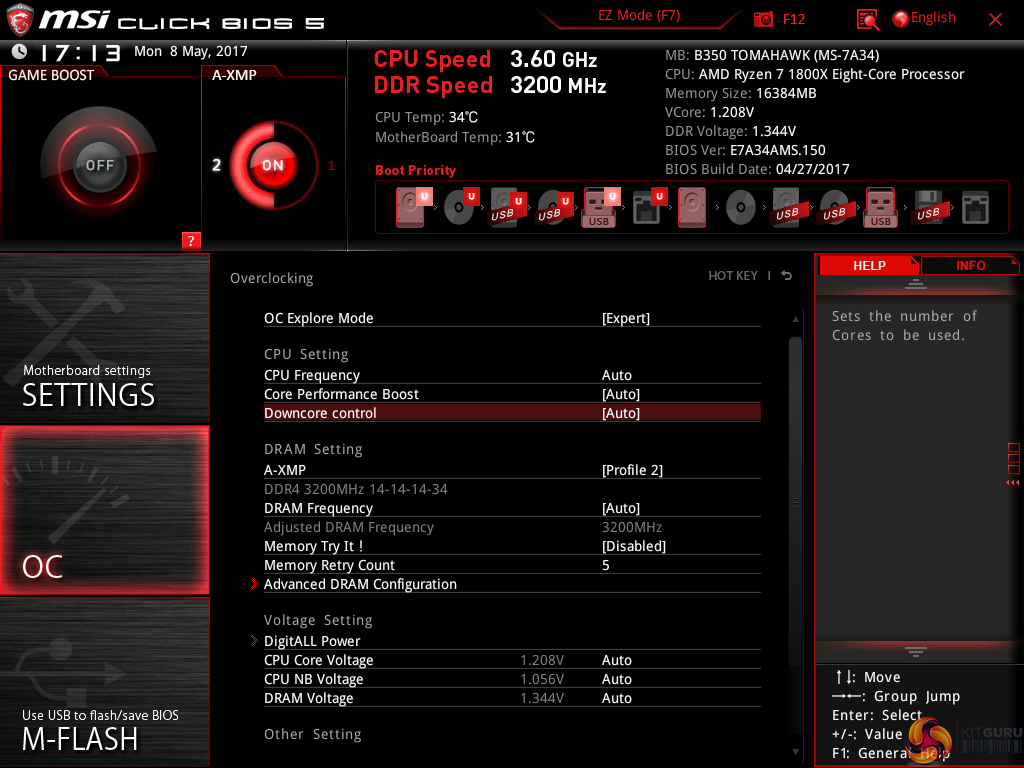Viewport: 1024px width, 768px height.
Task: Select the legacy USB key boot icon
Action: [x=881, y=207]
